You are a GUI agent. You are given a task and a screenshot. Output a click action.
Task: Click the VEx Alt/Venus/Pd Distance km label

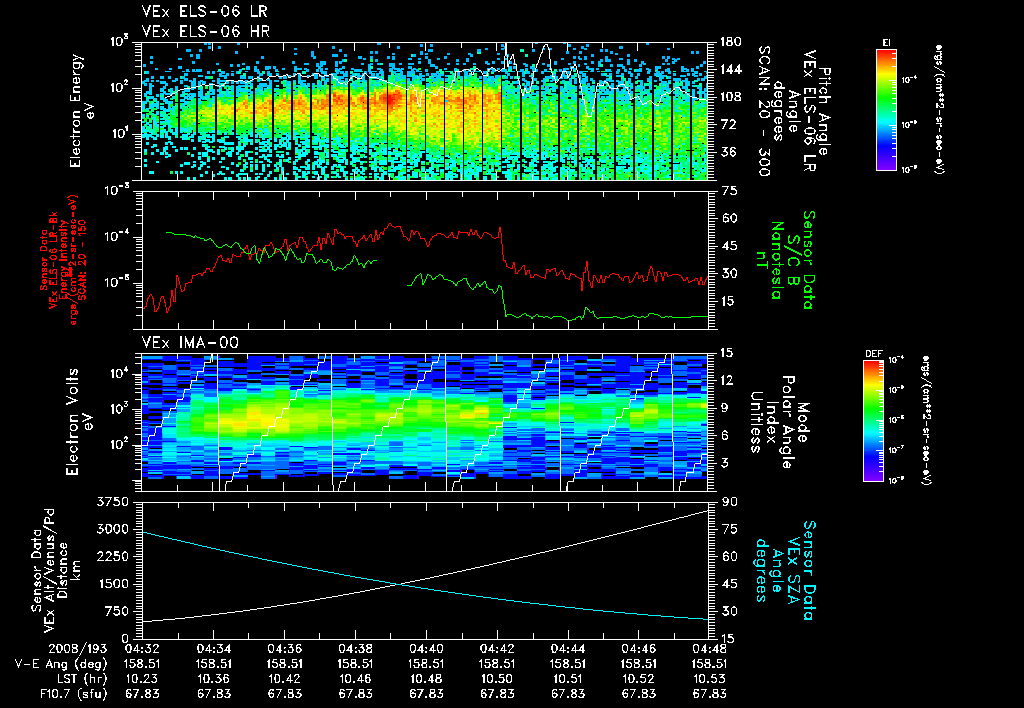pos(55,571)
